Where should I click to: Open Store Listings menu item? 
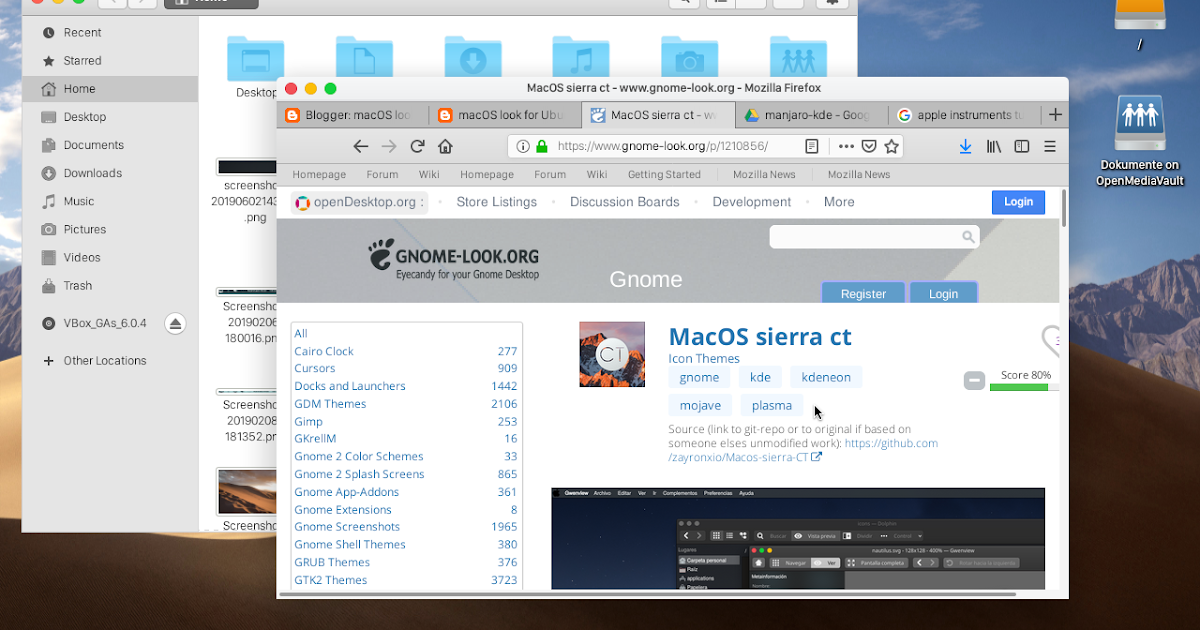click(x=496, y=202)
